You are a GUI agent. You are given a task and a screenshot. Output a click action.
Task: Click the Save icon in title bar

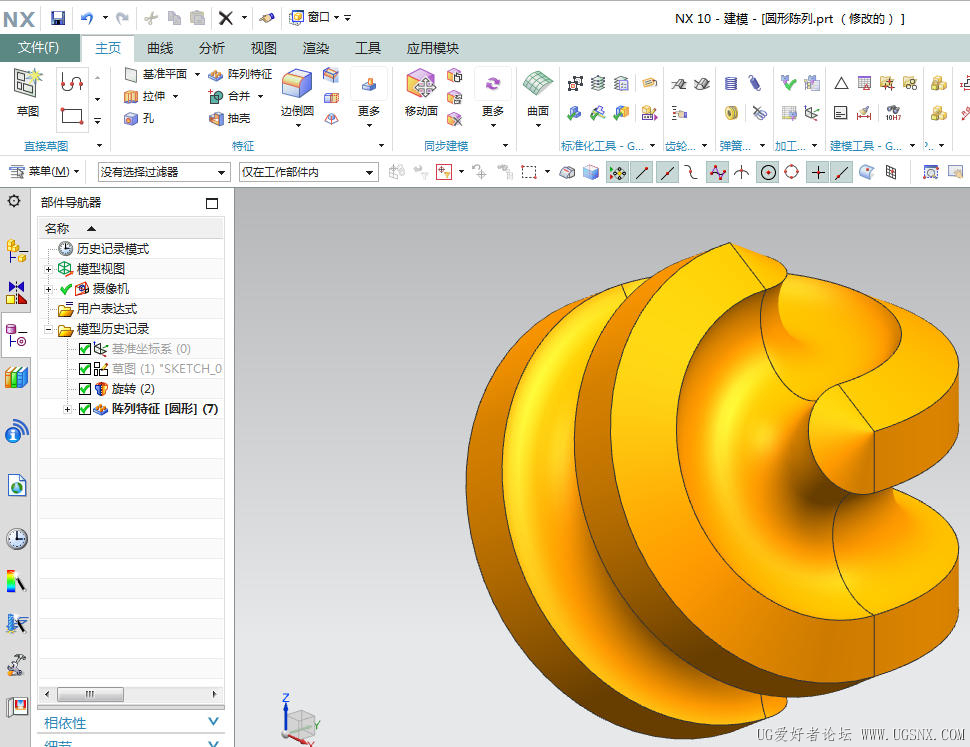coord(58,18)
